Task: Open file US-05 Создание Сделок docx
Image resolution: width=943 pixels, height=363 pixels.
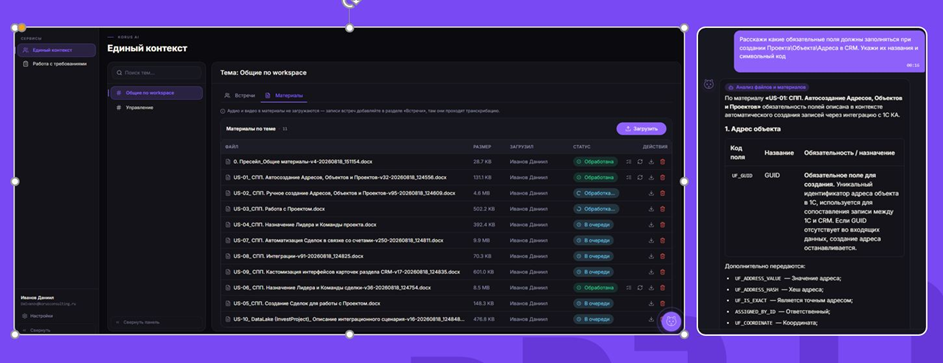Action: click(x=307, y=304)
